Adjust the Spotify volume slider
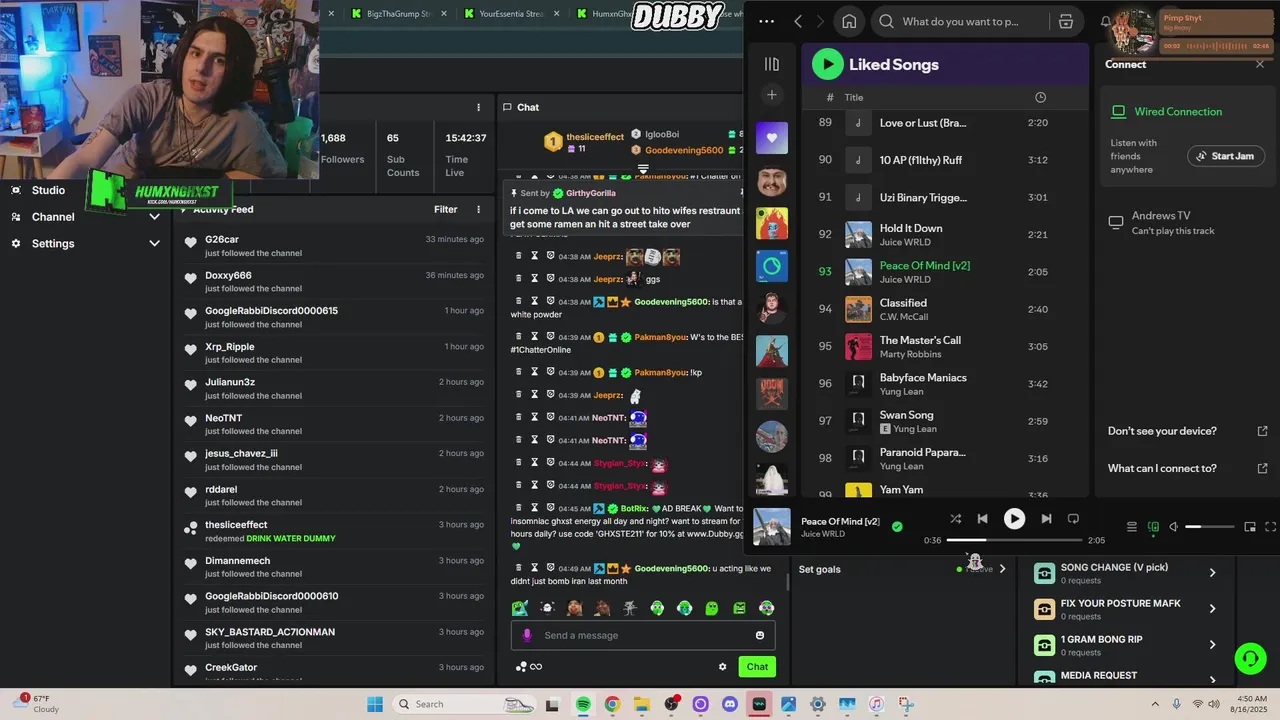The image size is (1280, 720). pos(1209,527)
